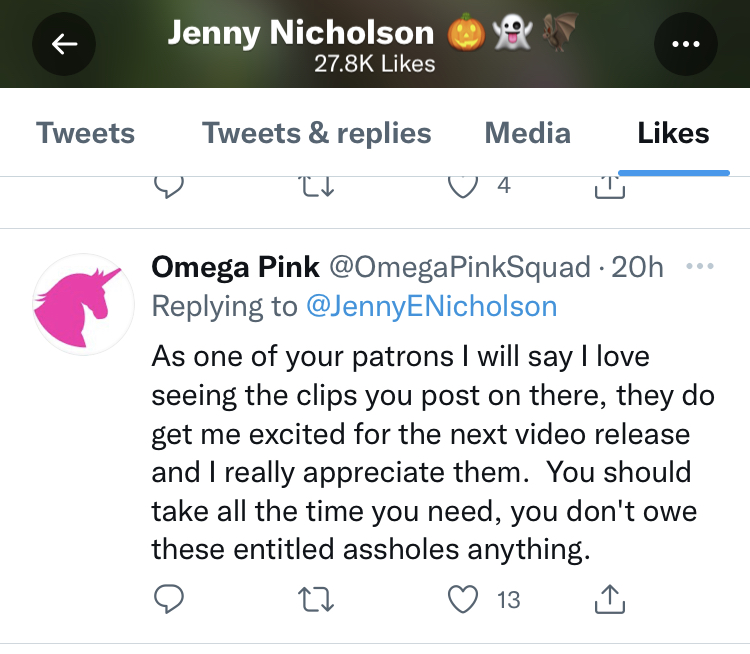Retweet the partially visible top tweet
This screenshot has height=654, width=750.
[x=314, y=186]
